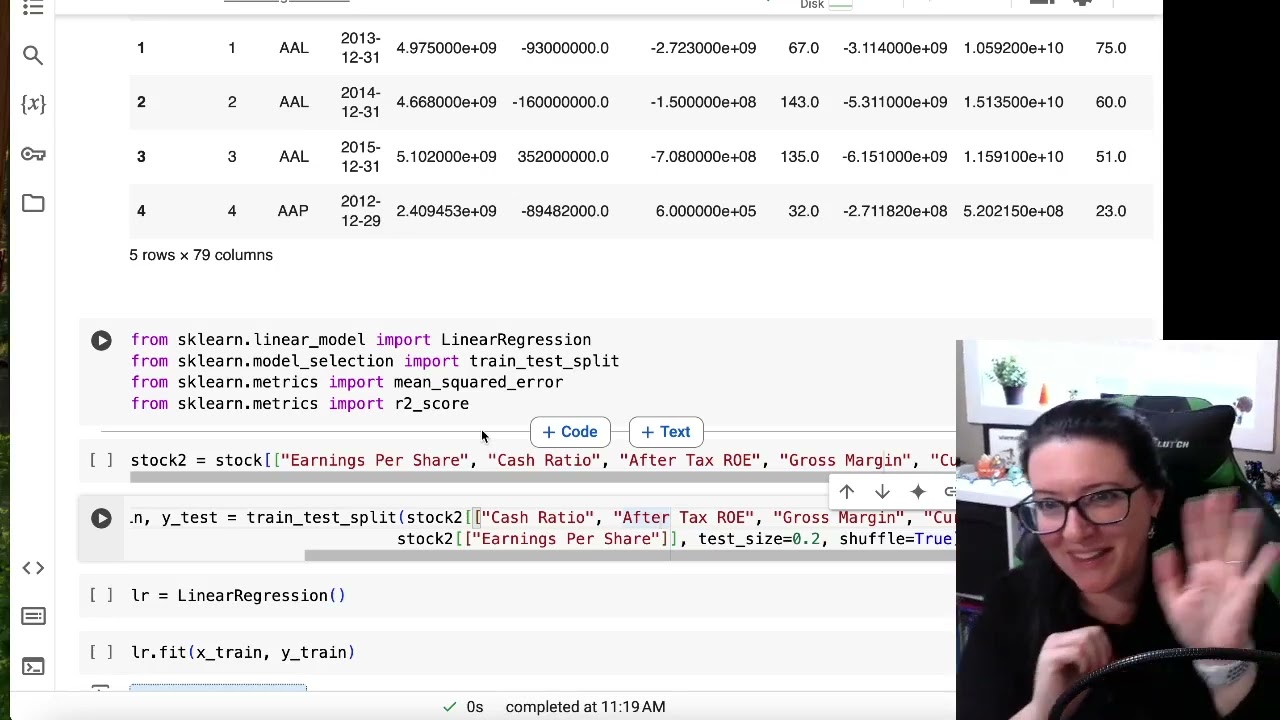1280x720 pixels.
Task: Click inside the lr = LinearRegression() code
Action: click(238, 596)
